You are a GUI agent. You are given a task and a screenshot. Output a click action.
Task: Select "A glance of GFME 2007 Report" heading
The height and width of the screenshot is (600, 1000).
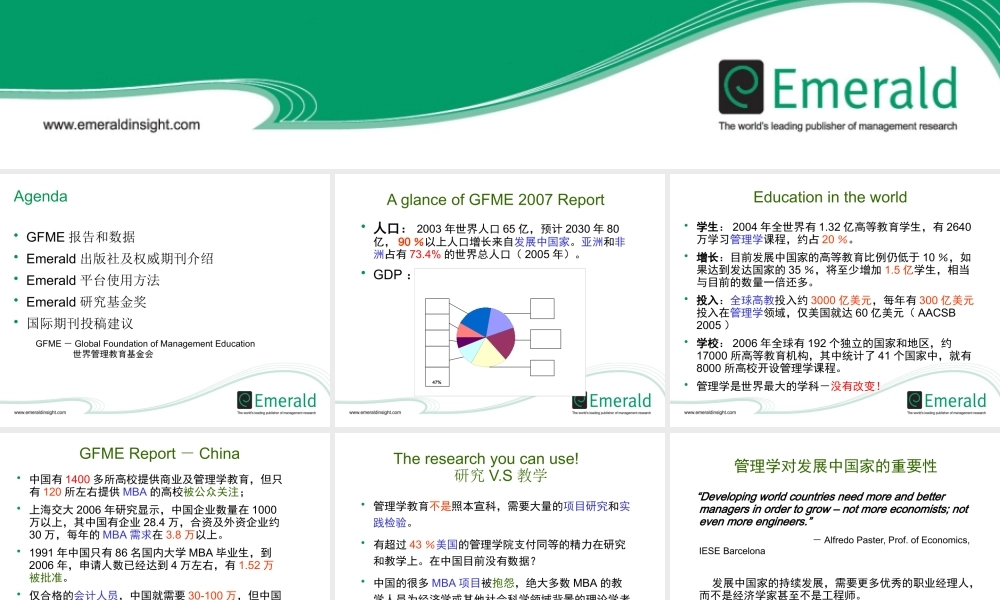pyautogui.click(x=496, y=200)
